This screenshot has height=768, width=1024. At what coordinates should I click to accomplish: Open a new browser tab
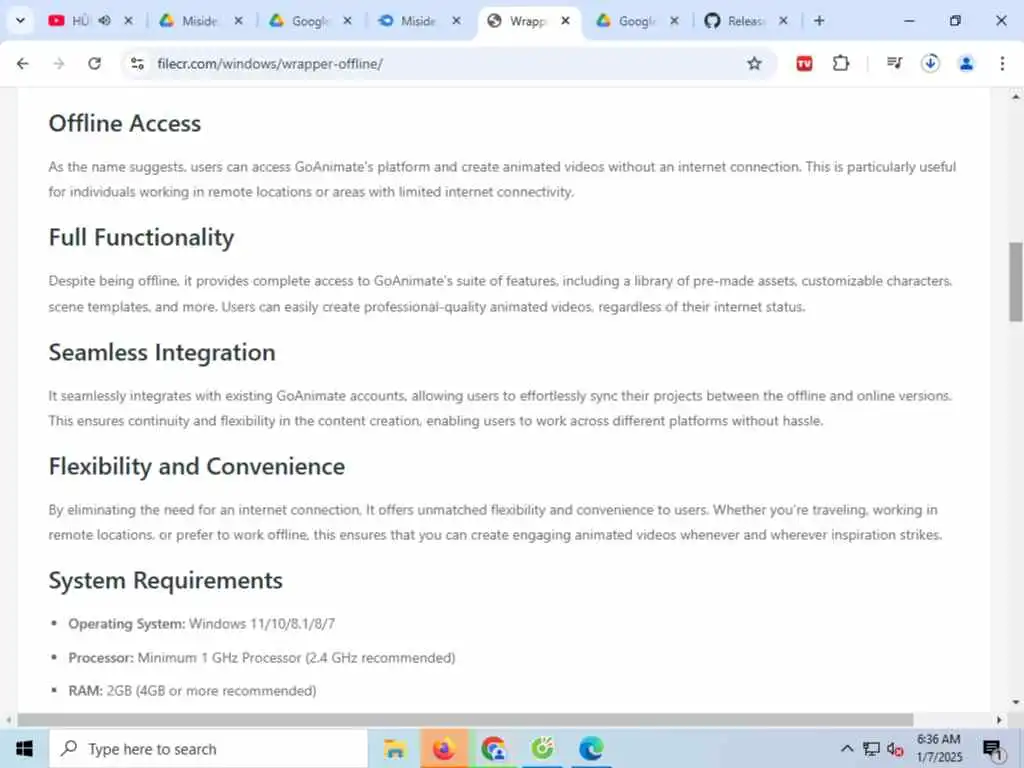(819, 21)
